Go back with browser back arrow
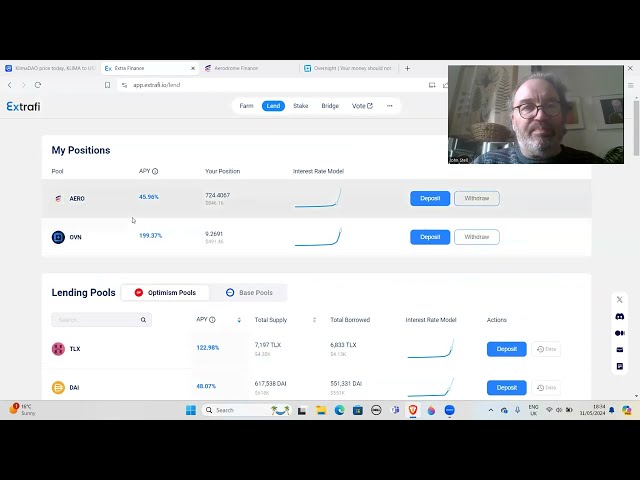Image resolution: width=640 pixels, height=480 pixels. pyautogui.click(x=10, y=85)
